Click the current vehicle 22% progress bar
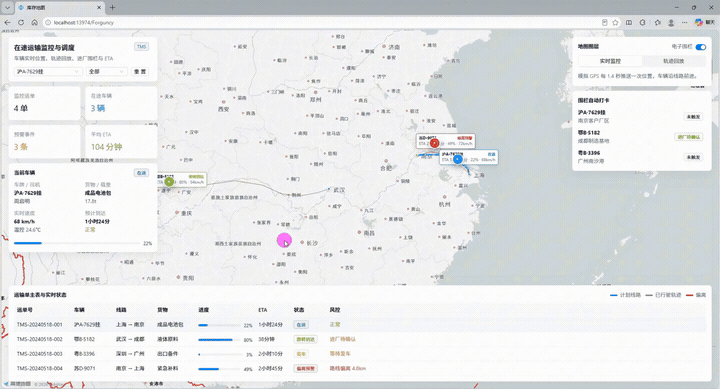The height and width of the screenshot is (389, 720). (x=77, y=243)
